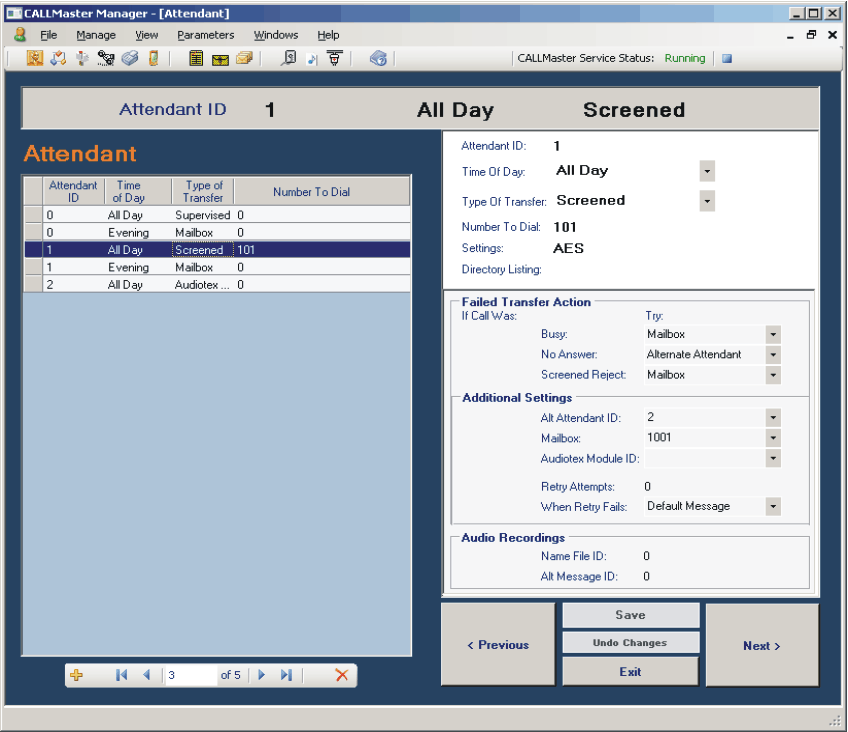Viewport: 848px width, 732px height.
Task: Jump to the last attendant record
Action: pos(286,675)
